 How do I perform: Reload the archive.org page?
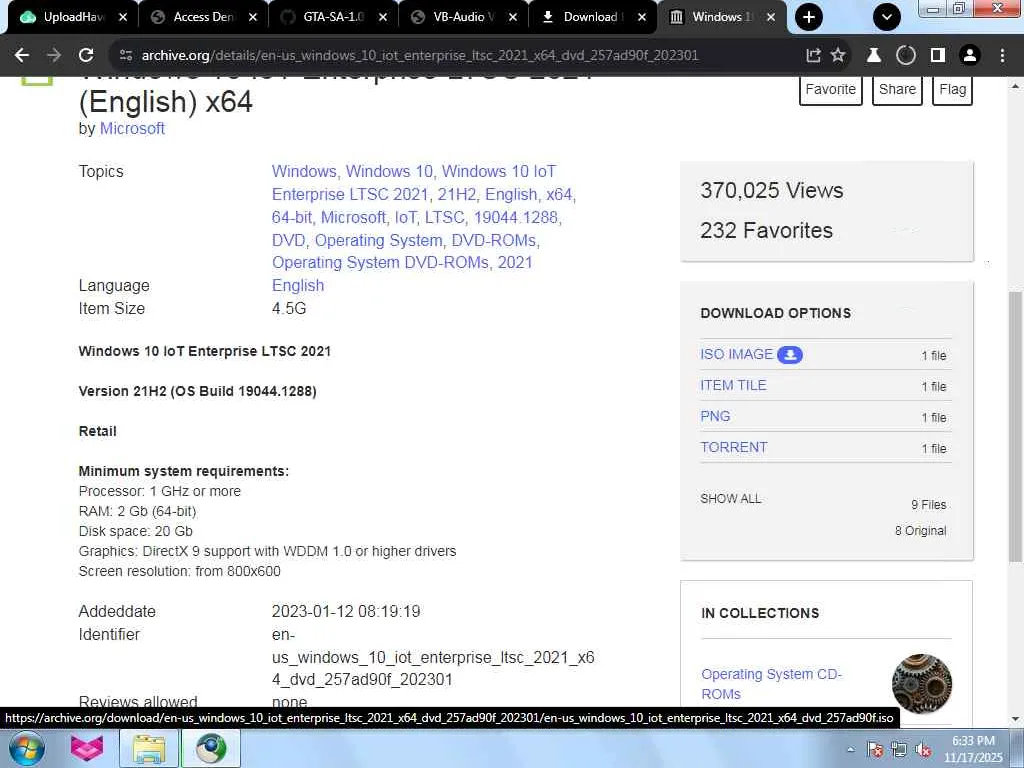click(x=86, y=56)
